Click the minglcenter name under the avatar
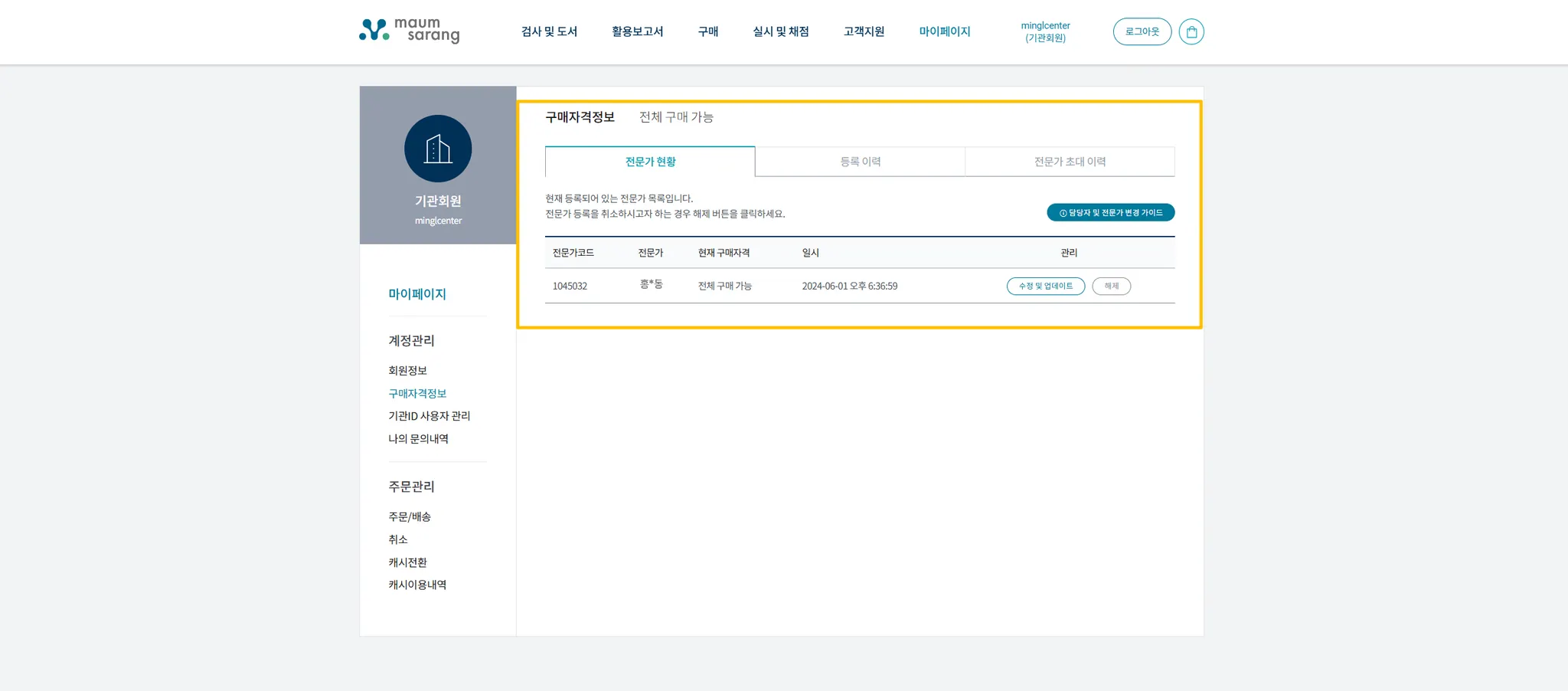The width and height of the screenshot is (1568, 691). [x=438, y=221]
